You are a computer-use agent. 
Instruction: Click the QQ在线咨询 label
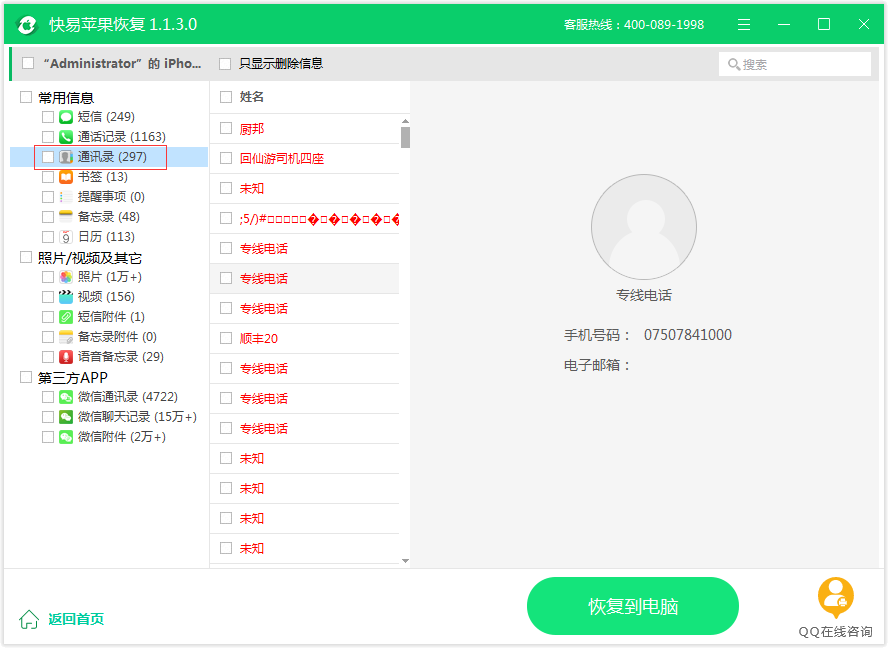click(x=835, y=632)
